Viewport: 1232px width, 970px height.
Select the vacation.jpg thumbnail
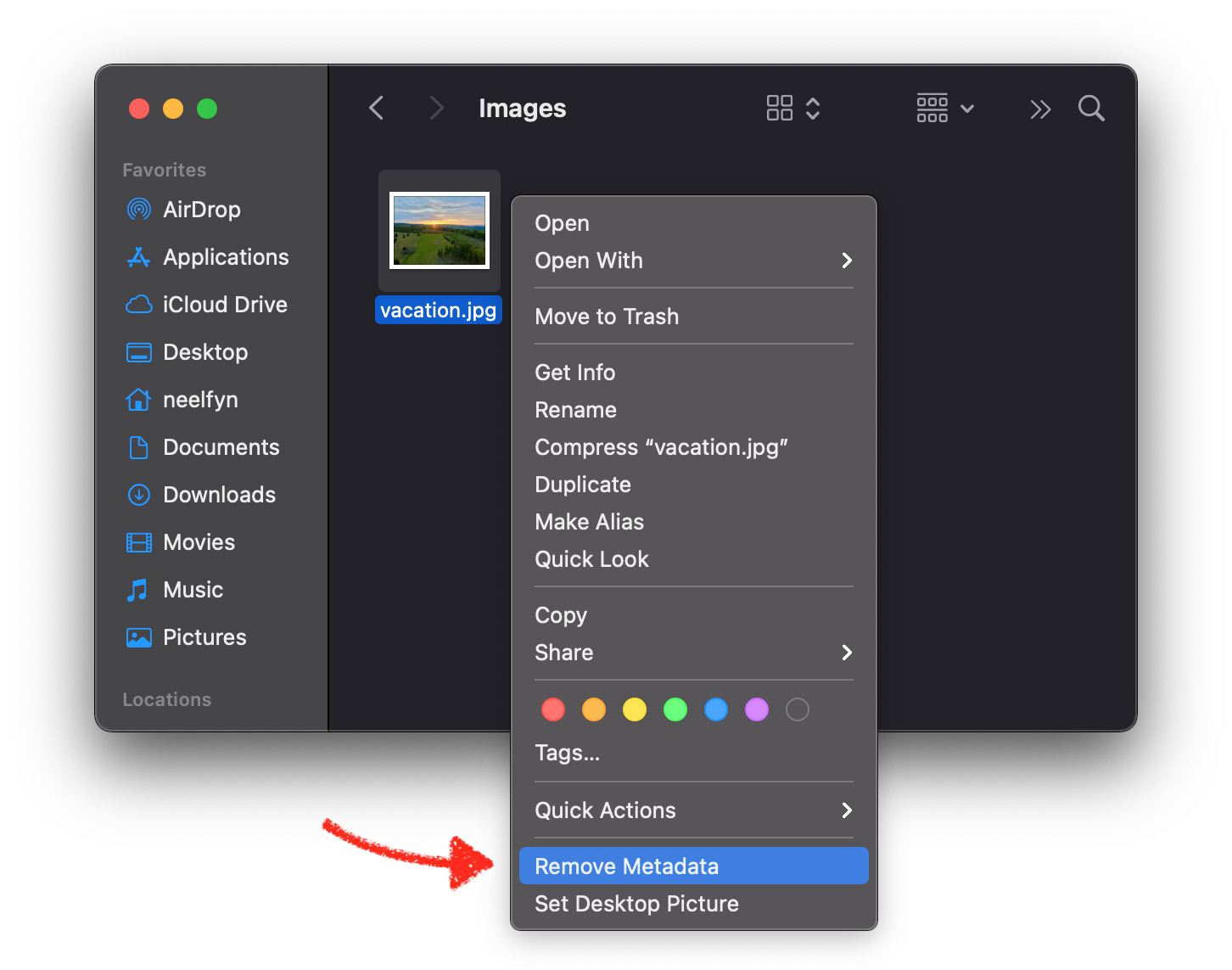440,231
